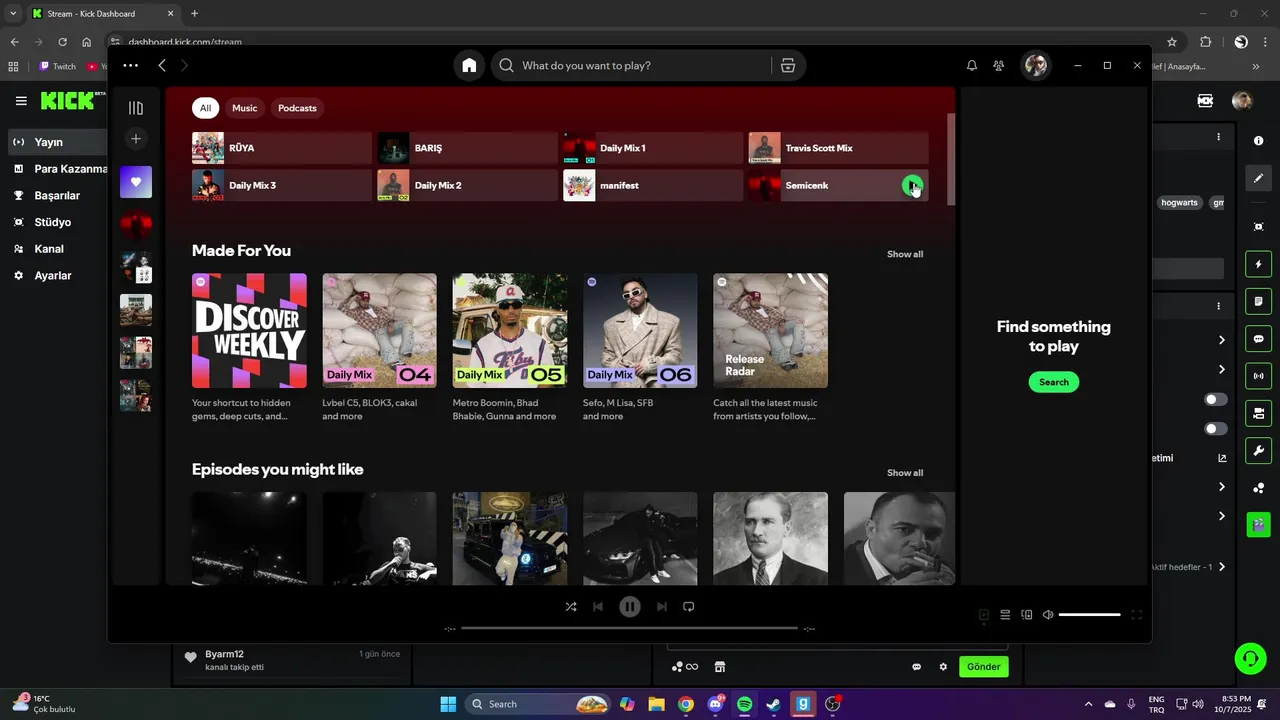Viewport: 1280px width, 720px height.
Task: Open Friend Activity icon in Spotify
Action: click(998, 65)
